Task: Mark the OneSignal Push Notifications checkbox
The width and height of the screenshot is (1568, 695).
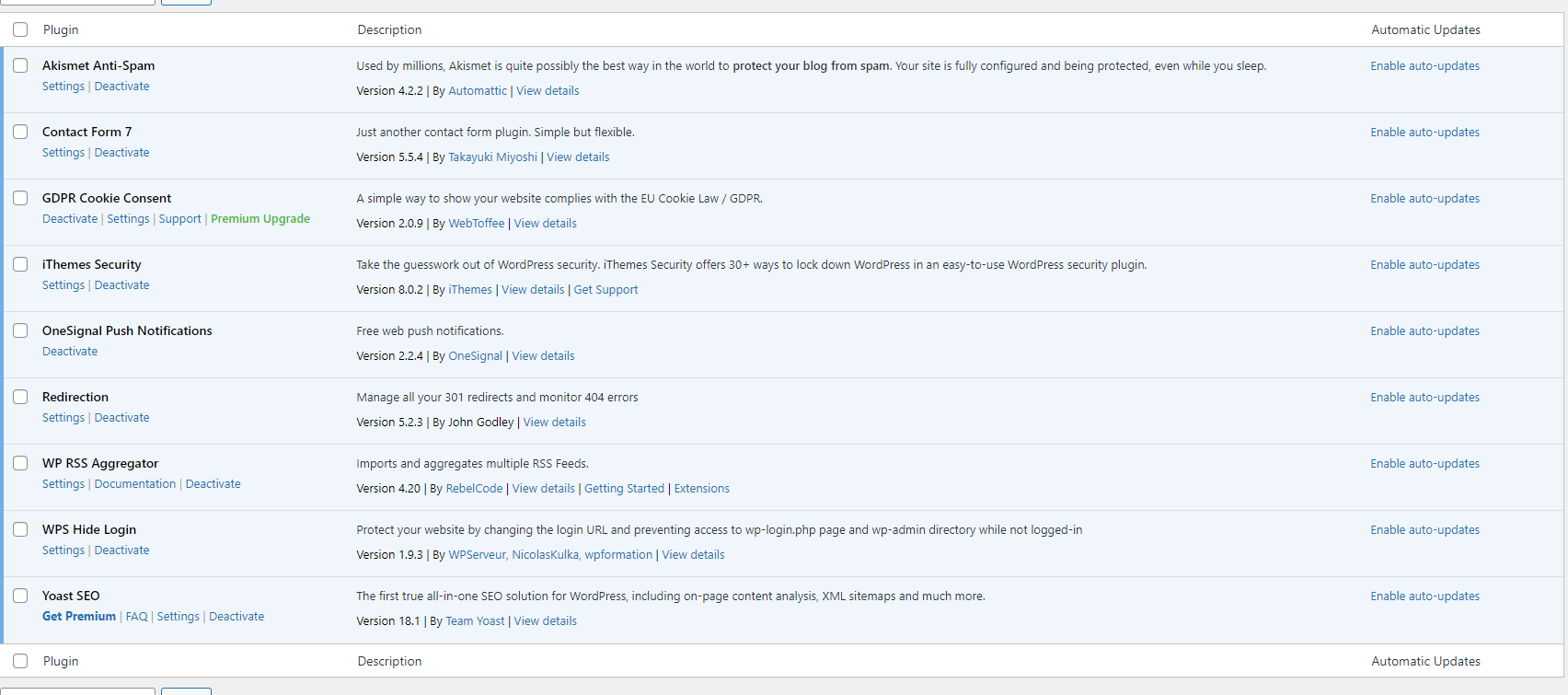Action: pos(20,330)
